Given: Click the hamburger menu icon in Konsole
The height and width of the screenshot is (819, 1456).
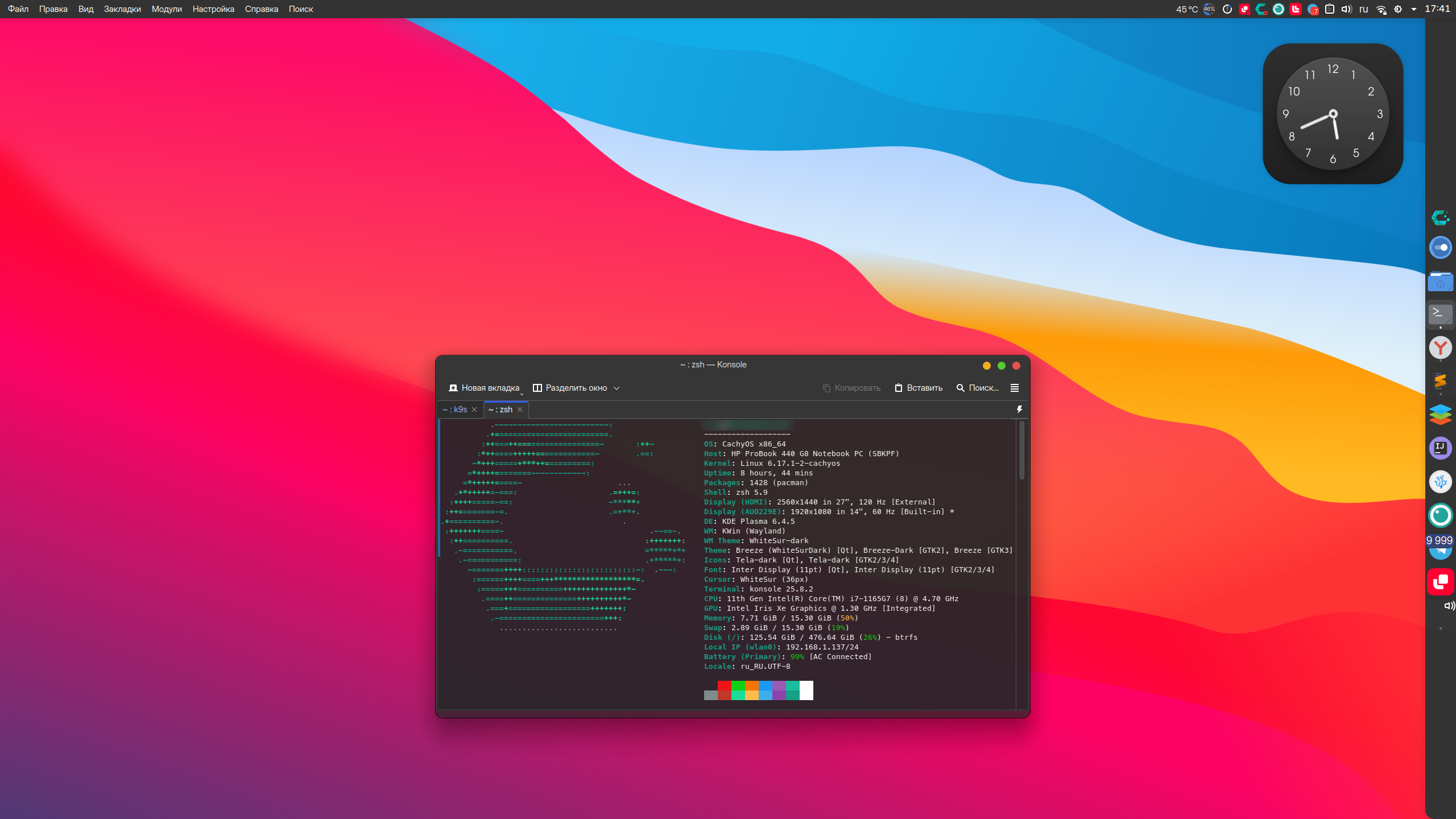Looking at the screenshot, I should (x=1014, y=388).
